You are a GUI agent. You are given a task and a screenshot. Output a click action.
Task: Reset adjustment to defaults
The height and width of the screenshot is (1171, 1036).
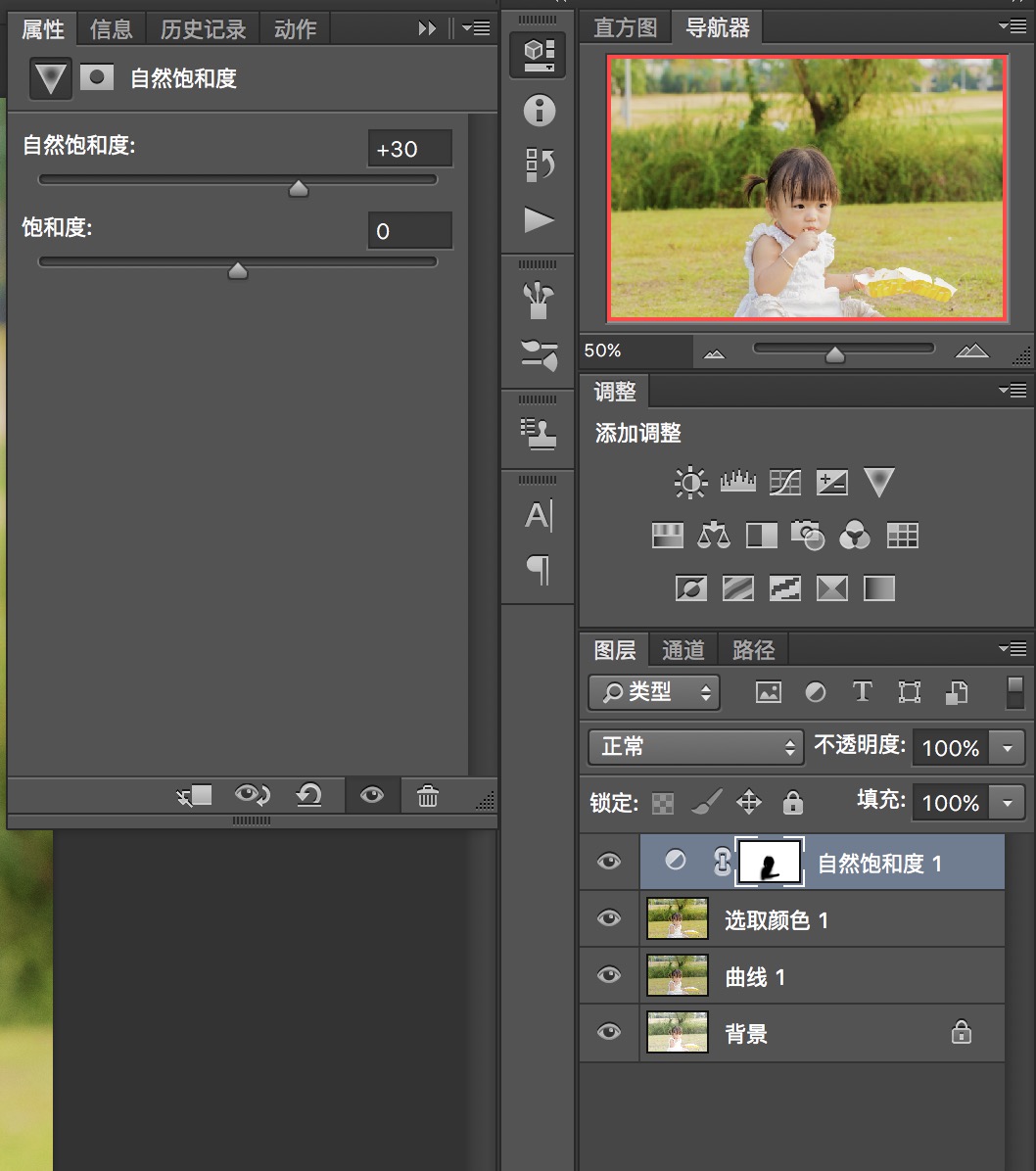tap(309, 796)
